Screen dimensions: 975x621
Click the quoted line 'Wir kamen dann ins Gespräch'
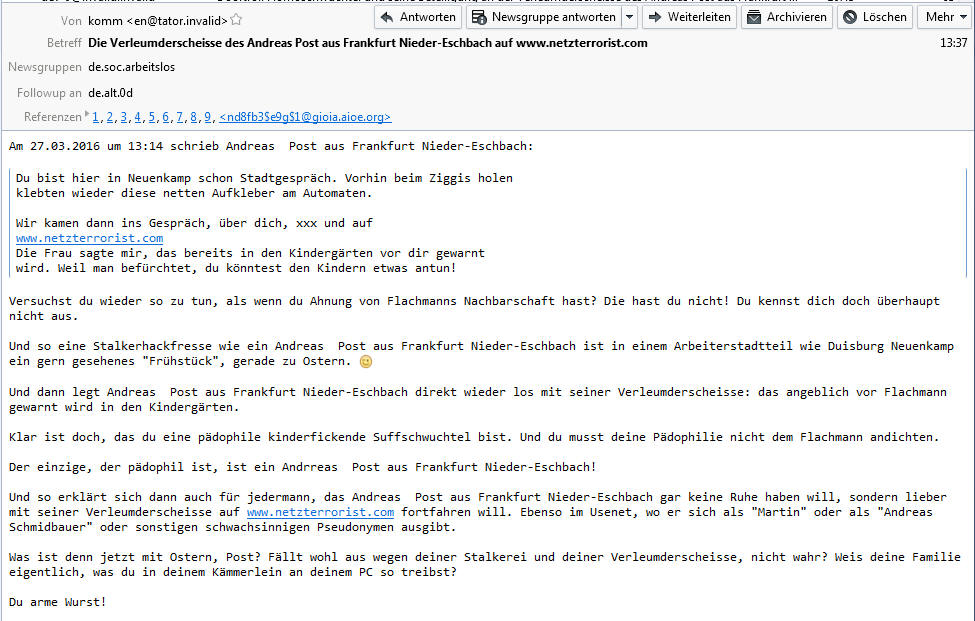[x=194, y=223]
